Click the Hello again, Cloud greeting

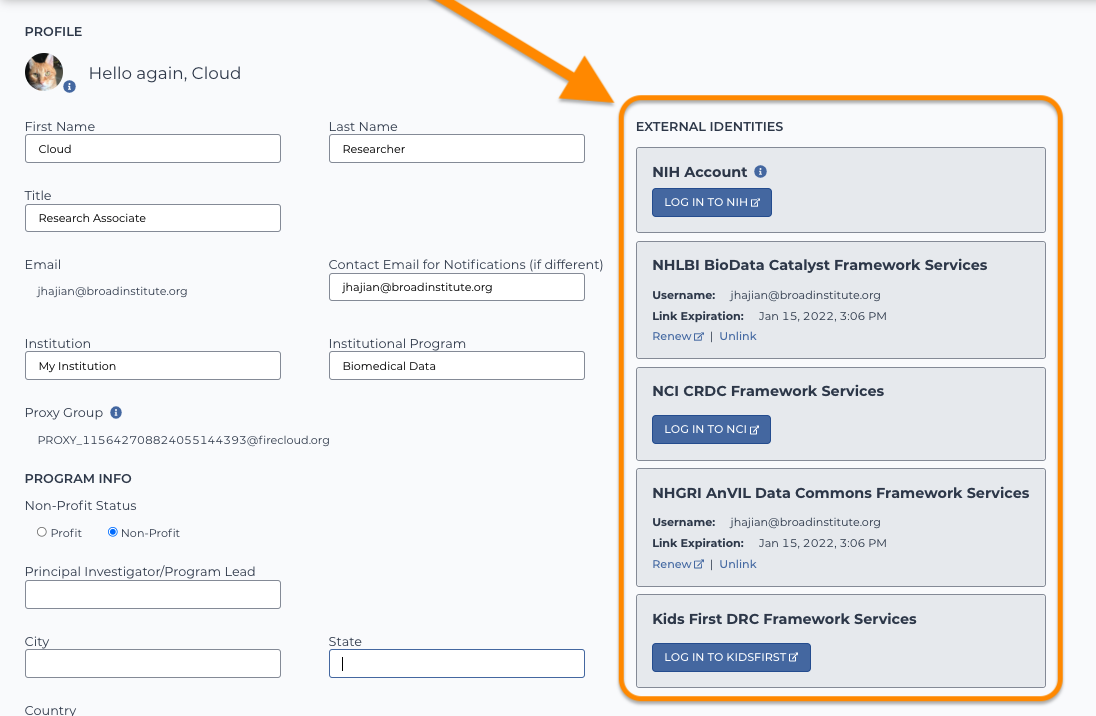164,73
